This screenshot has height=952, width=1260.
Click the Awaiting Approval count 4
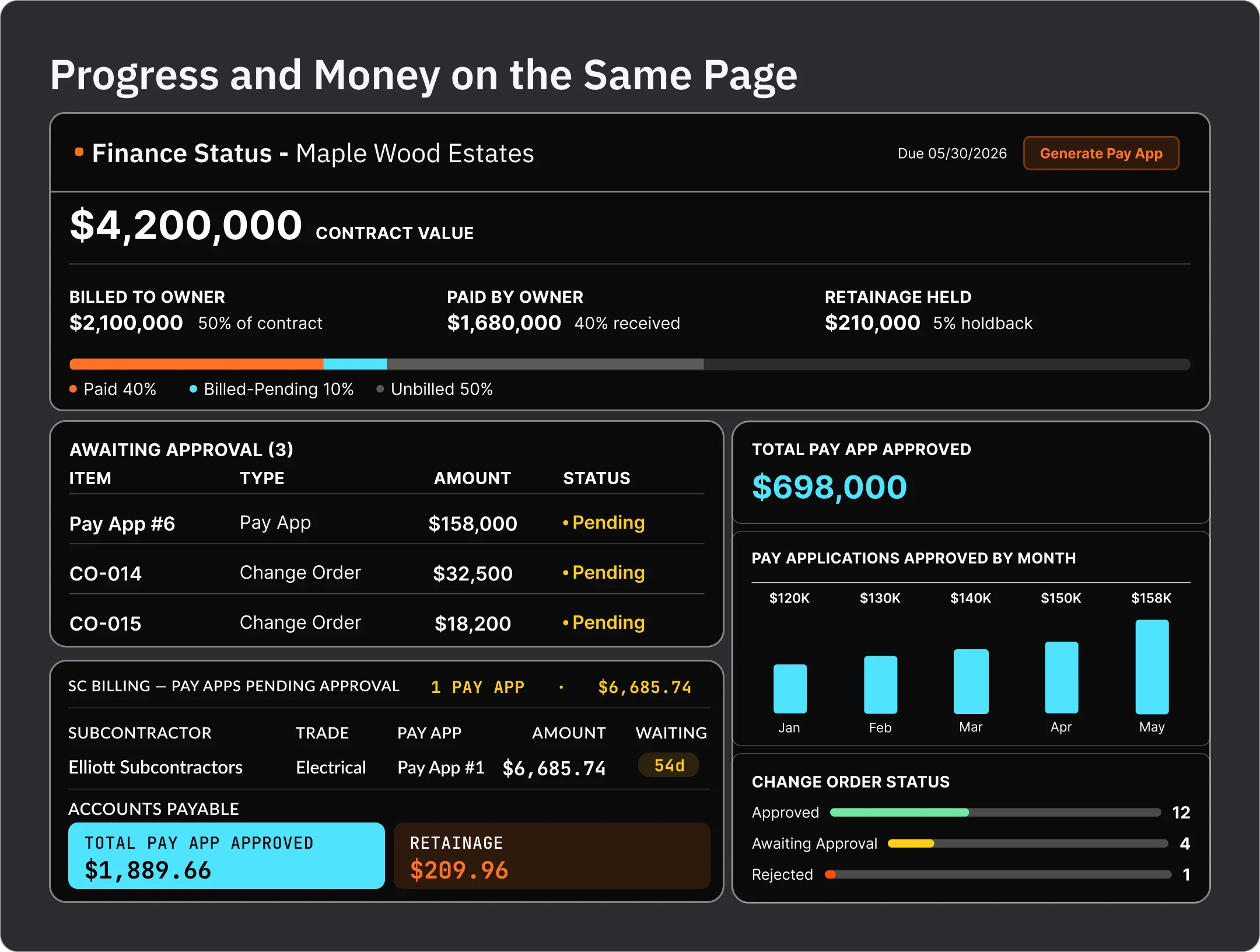click(1185, 843)
